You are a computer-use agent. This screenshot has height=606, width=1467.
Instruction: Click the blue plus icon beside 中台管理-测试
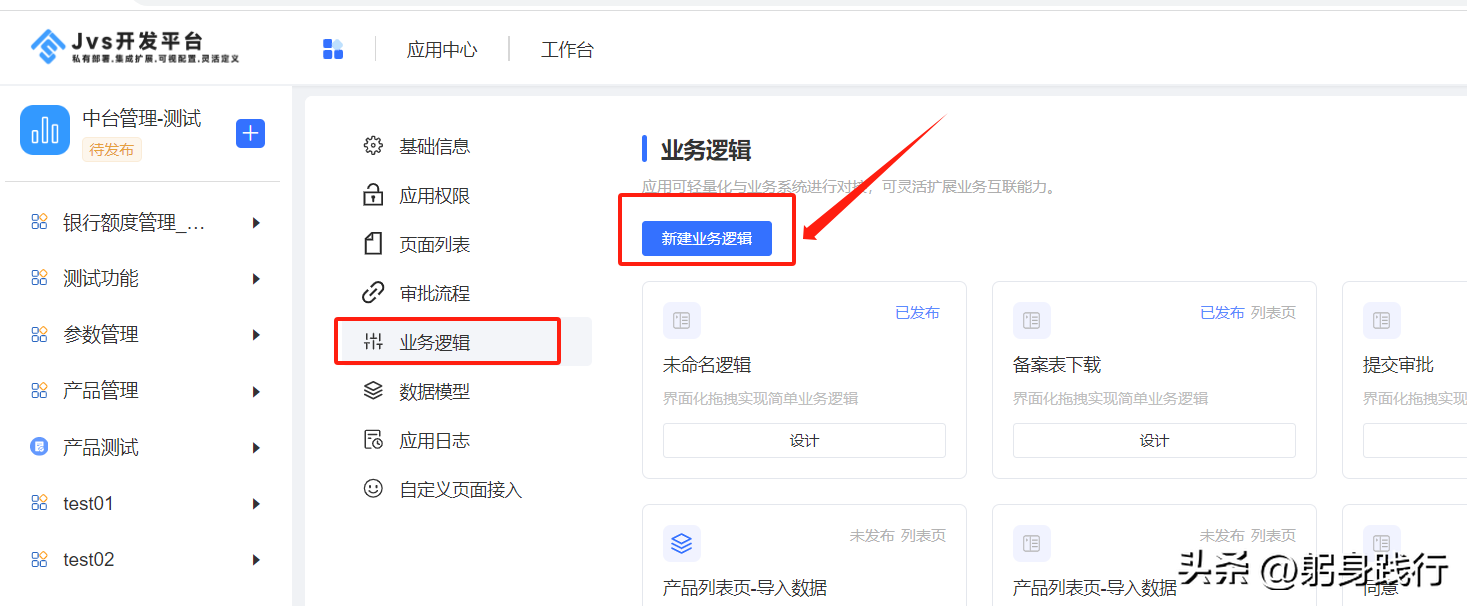click(x=250, y=133)
